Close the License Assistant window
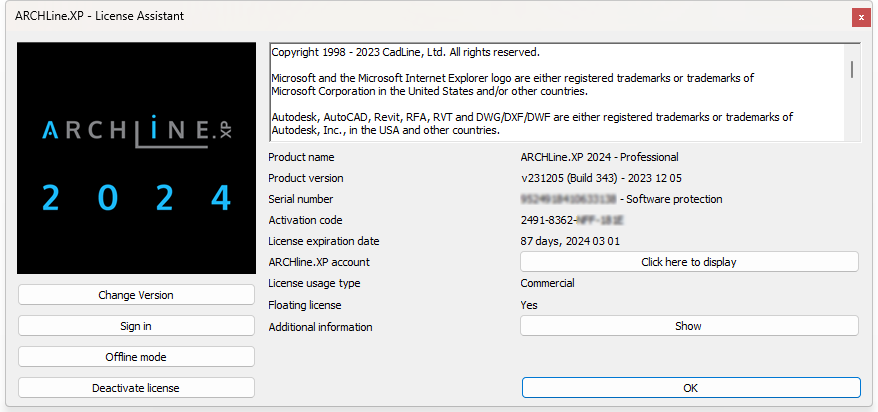 (x=860, y=17)
